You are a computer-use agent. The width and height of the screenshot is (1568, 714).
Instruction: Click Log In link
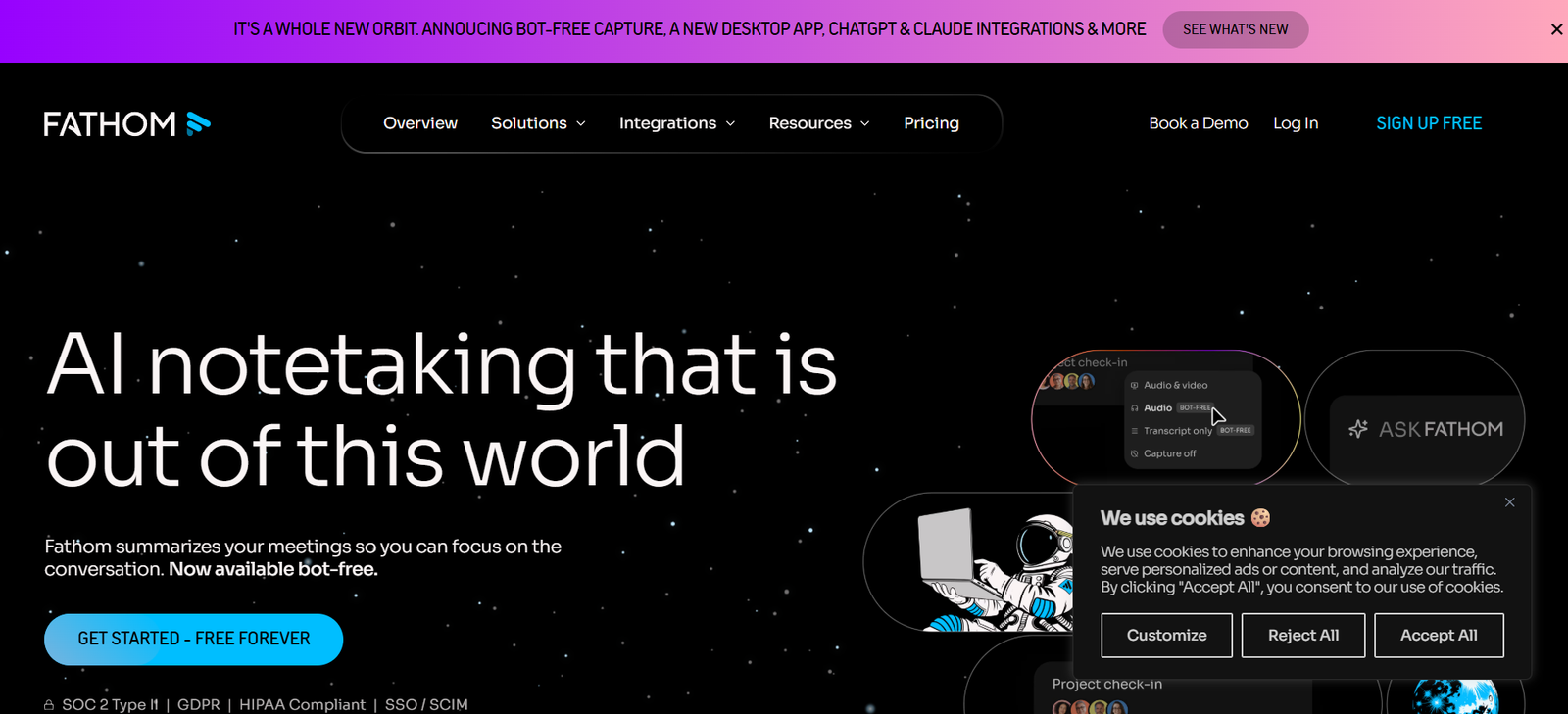tap(1296, 123)
